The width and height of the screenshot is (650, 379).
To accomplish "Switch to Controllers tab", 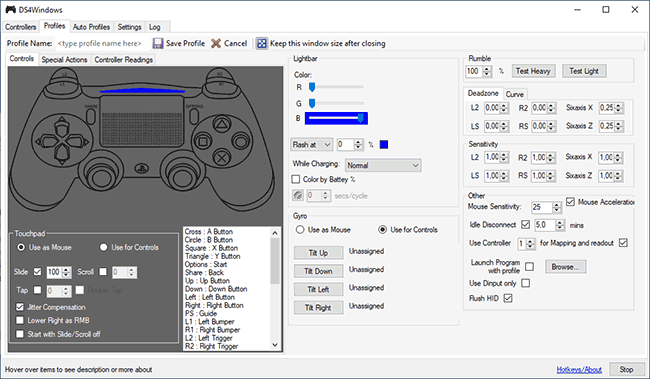I will pyautogui.click(x=21, y=27).
